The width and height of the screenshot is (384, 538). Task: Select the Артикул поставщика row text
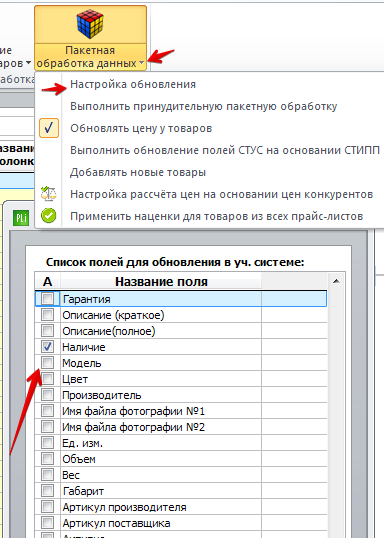116,523
